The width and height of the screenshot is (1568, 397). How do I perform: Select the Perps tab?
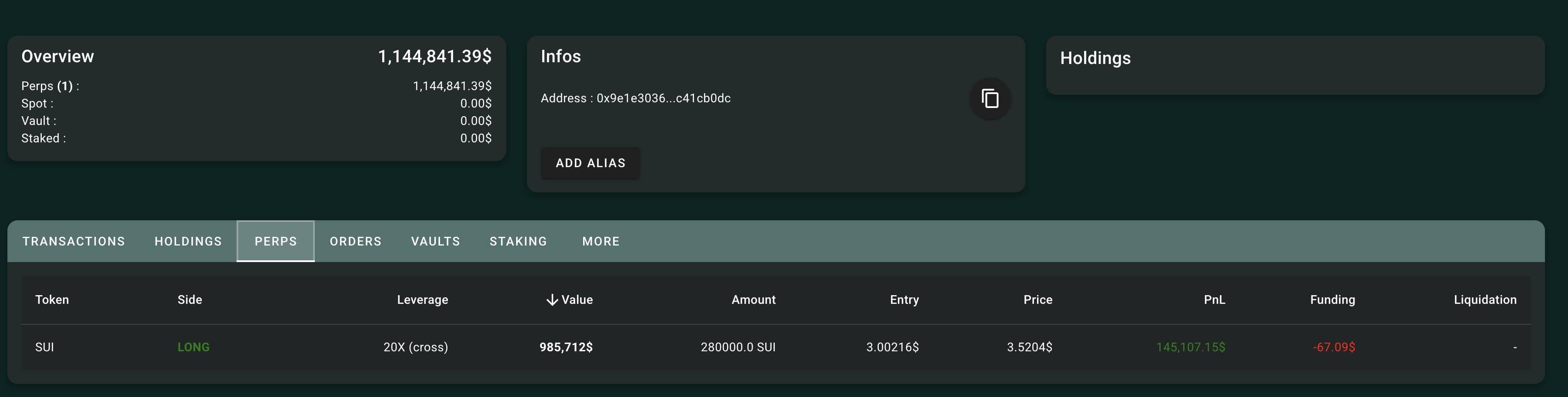point(276,241)
